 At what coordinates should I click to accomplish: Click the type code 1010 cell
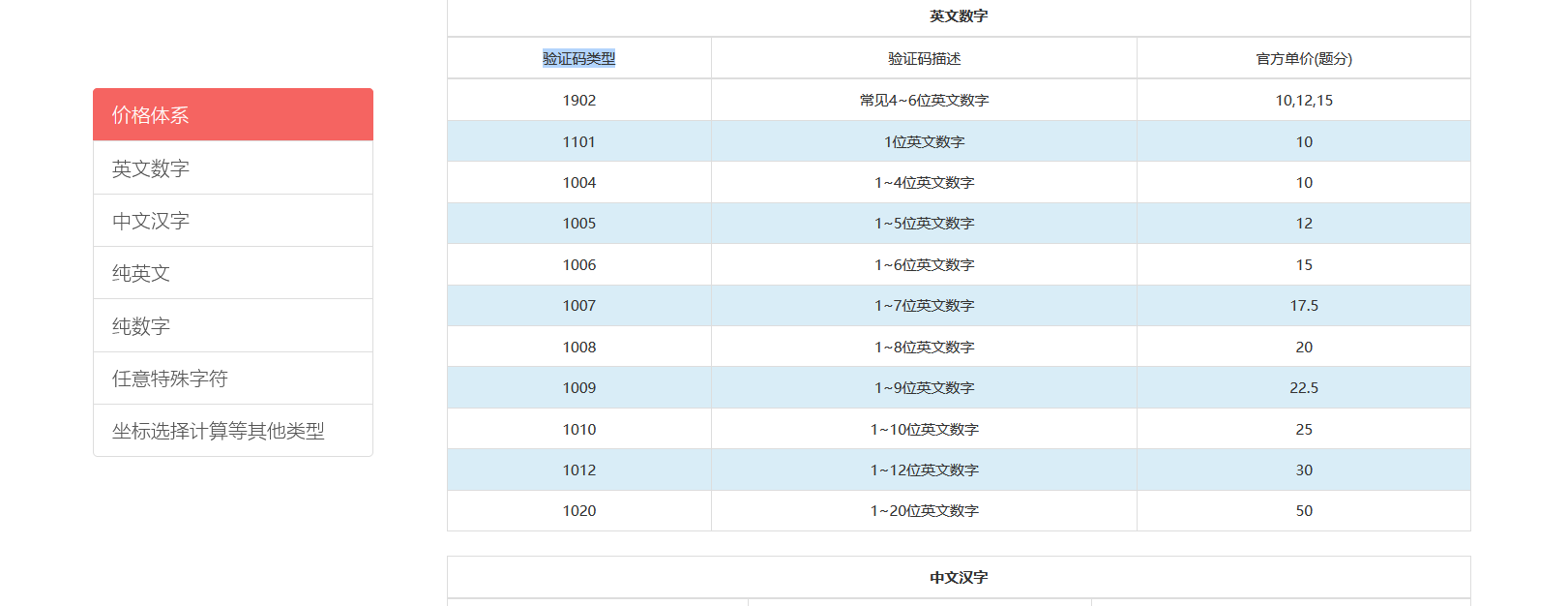click(x=579, y=429)
